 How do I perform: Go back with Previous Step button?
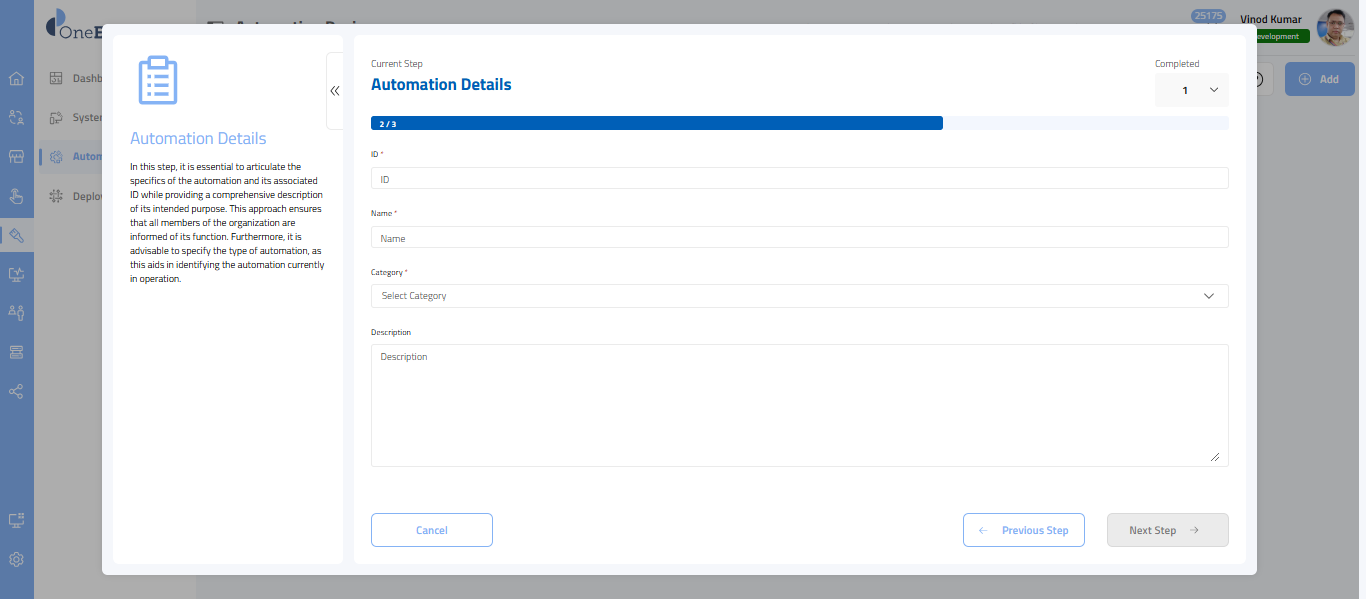[1023, 530]
